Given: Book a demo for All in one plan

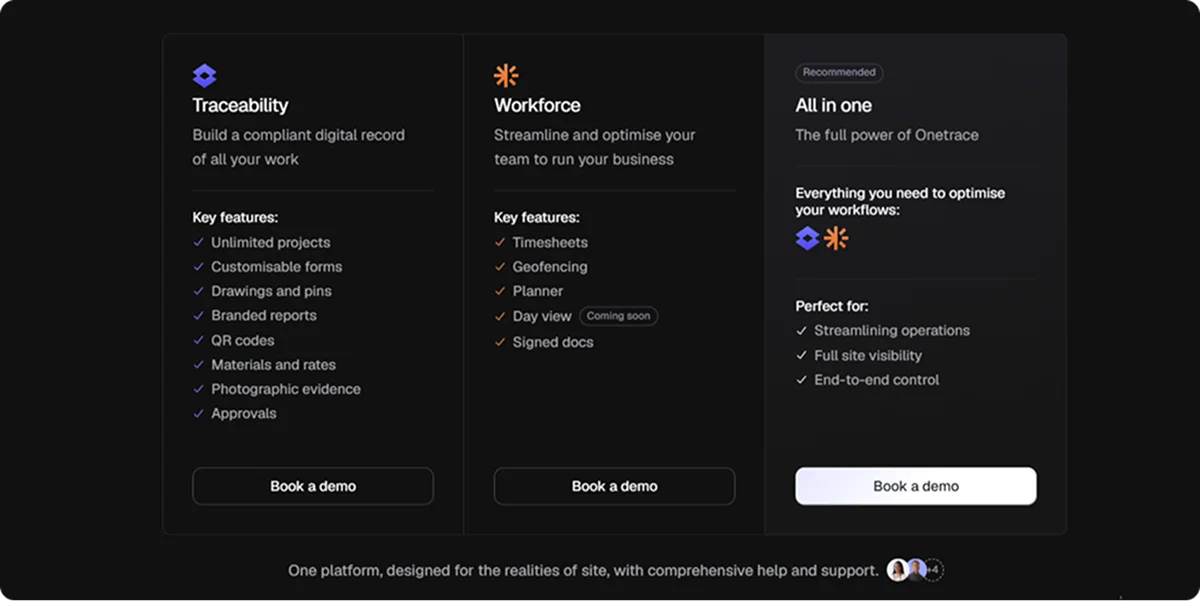Looking at the screenshot, I should (916, 486).
